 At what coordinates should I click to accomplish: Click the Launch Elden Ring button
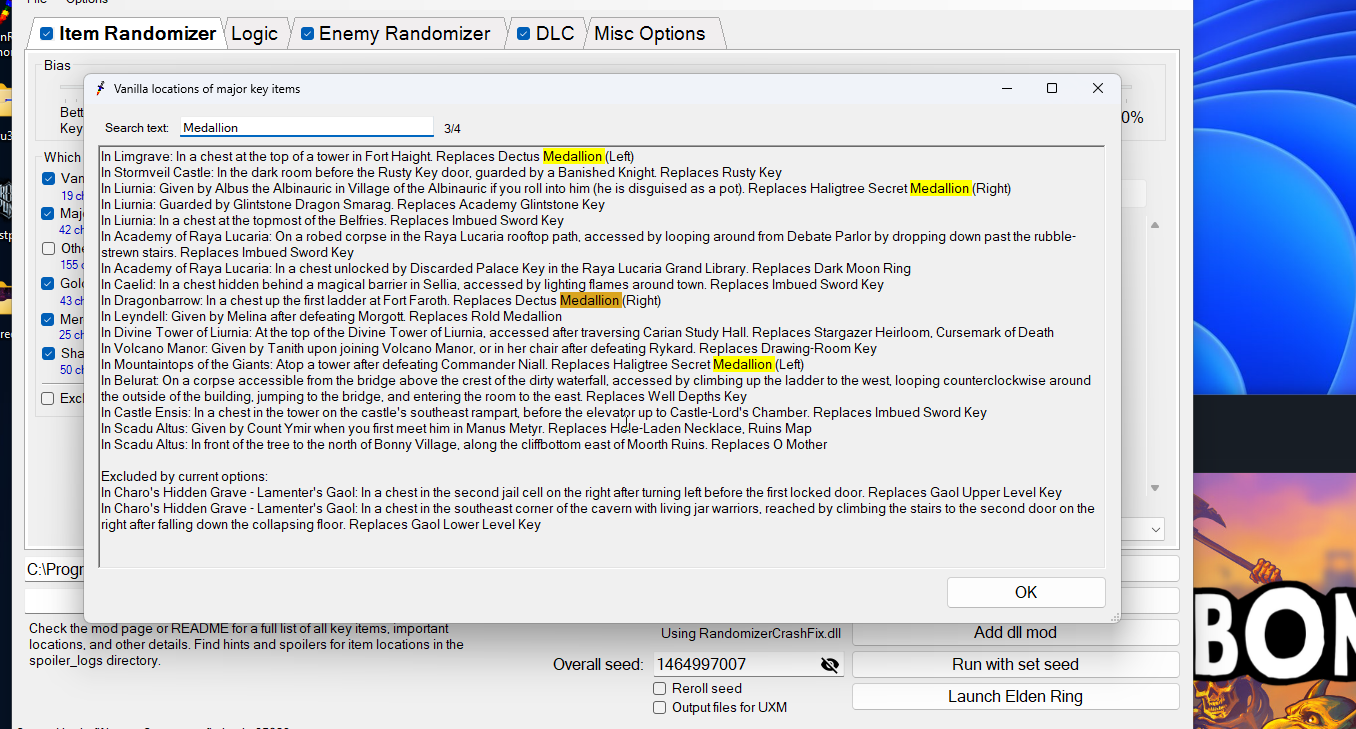1015,697
